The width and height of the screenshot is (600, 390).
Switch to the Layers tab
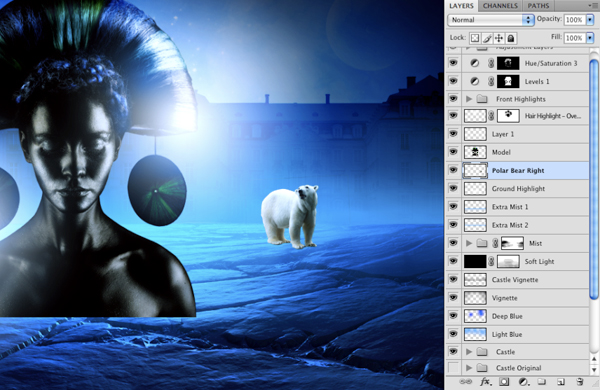tap(461, 6)
